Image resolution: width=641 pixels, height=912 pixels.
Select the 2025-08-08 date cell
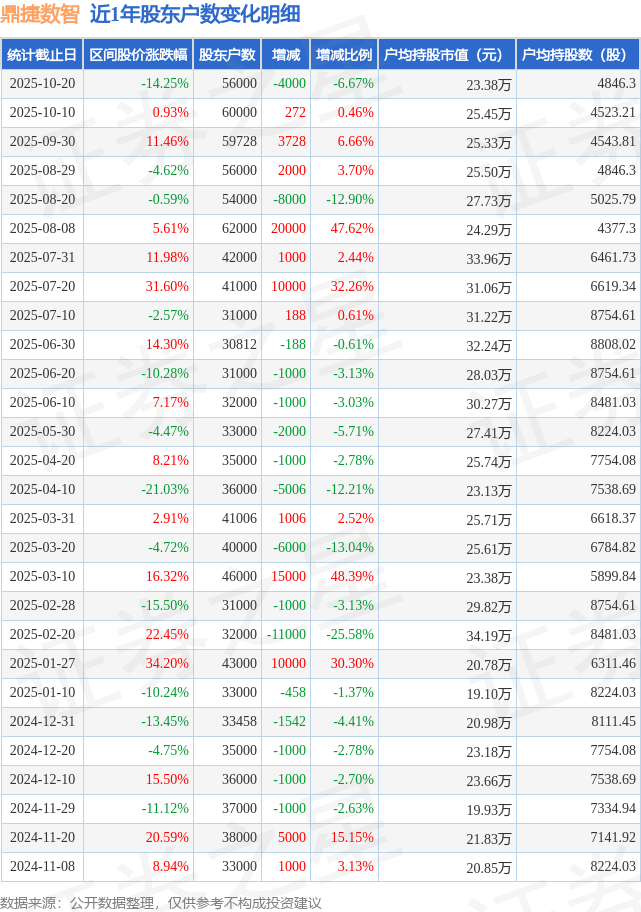[x=41, y=229]
